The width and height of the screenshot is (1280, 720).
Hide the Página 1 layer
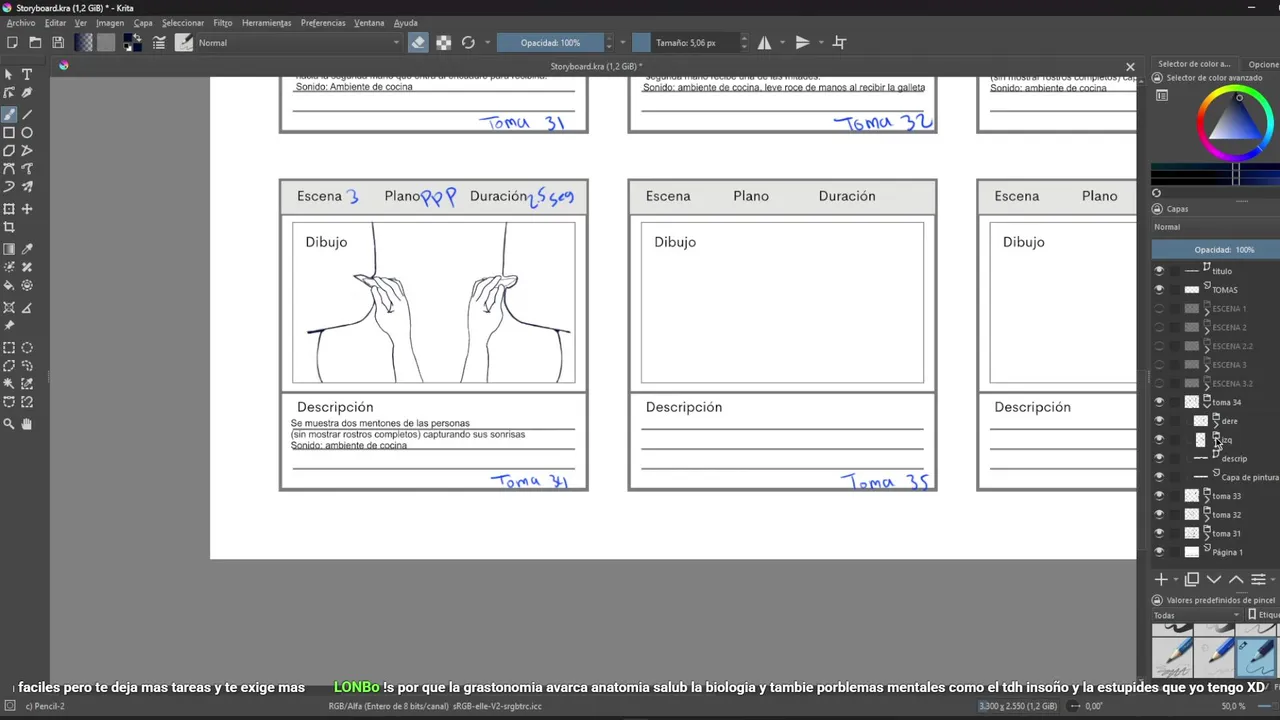coord(1159,552)
